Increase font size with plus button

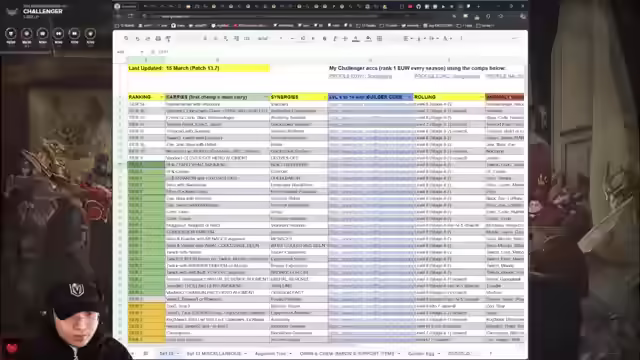[313, 38]
